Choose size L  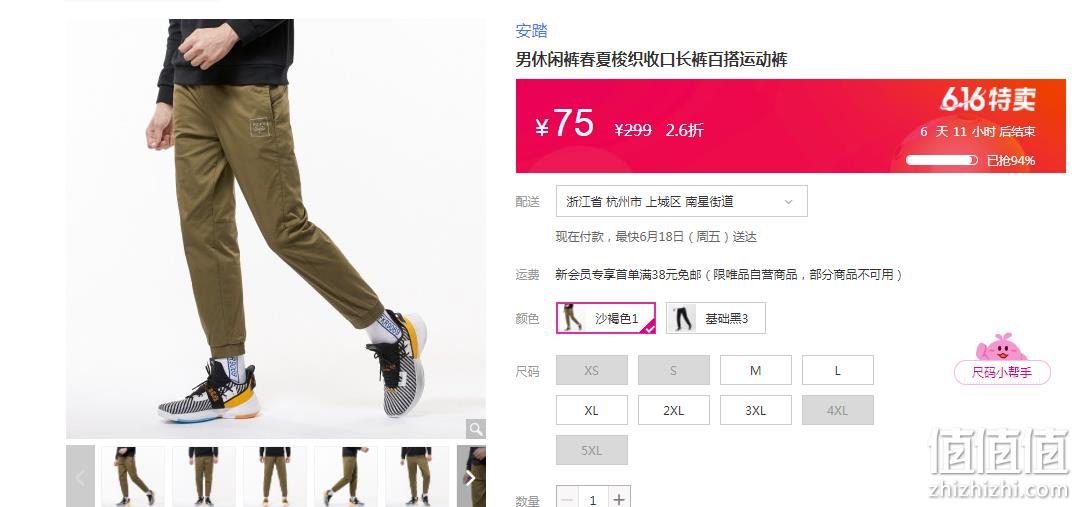[837, 370]
